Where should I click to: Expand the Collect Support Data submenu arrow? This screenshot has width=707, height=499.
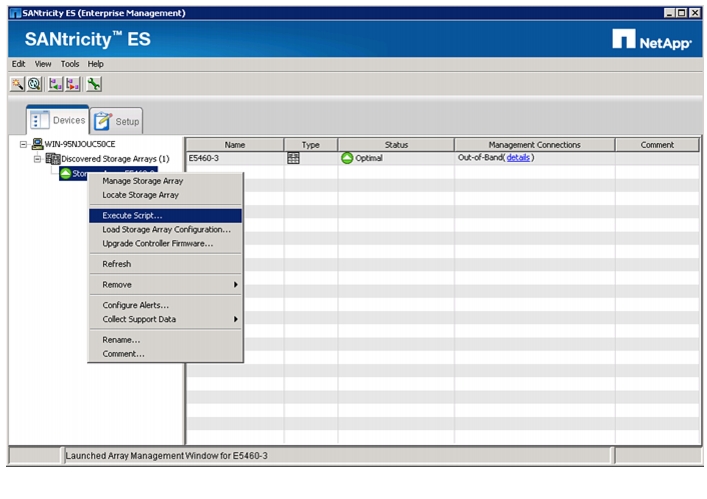coord(235,319)
